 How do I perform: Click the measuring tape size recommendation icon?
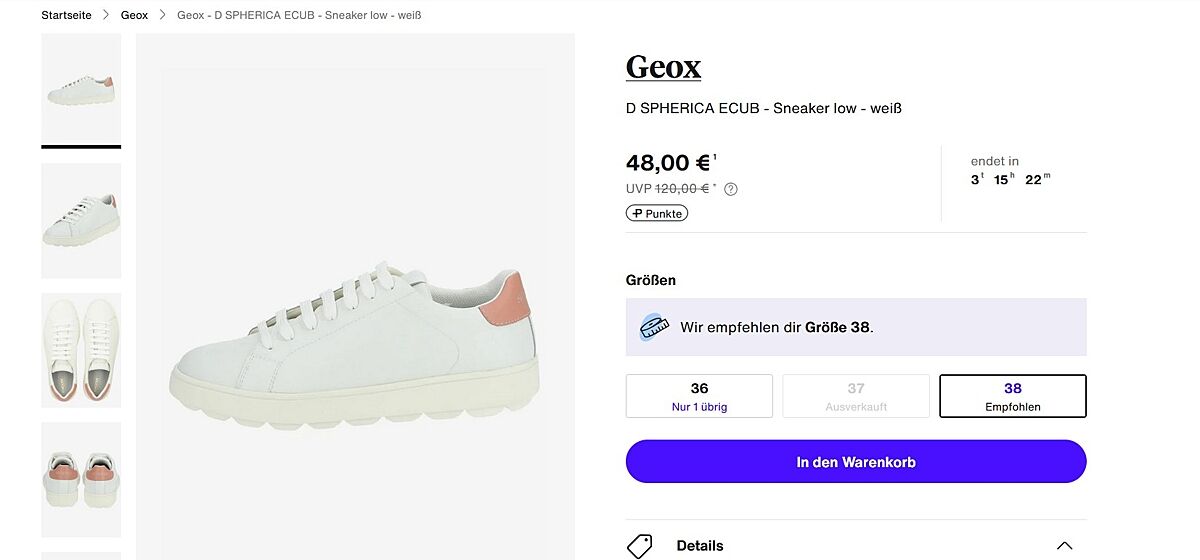coord(654,327)
